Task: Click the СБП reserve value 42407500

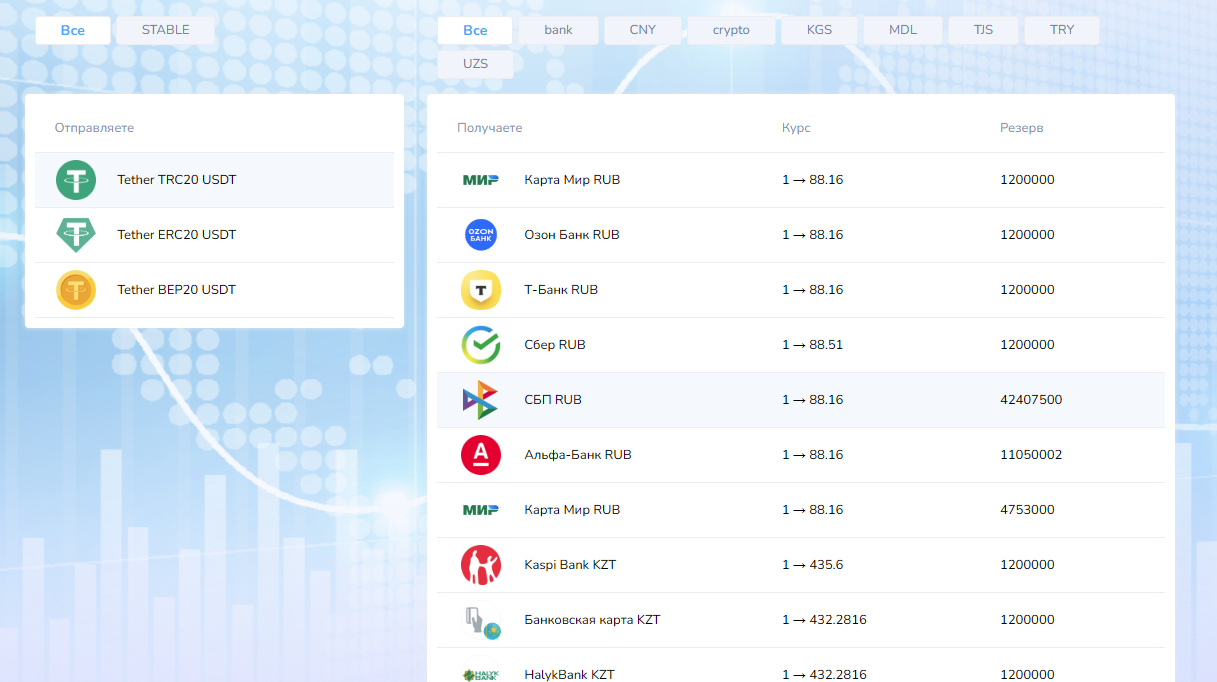Action: pos(1031,400)
